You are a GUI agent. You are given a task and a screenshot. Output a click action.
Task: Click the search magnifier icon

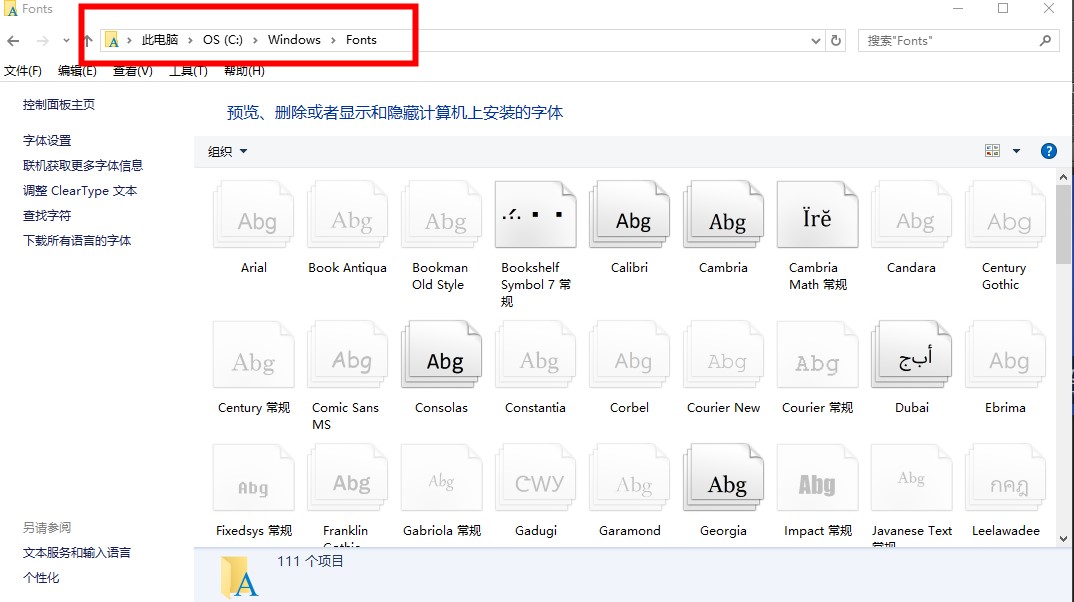tap(1045, 40)
